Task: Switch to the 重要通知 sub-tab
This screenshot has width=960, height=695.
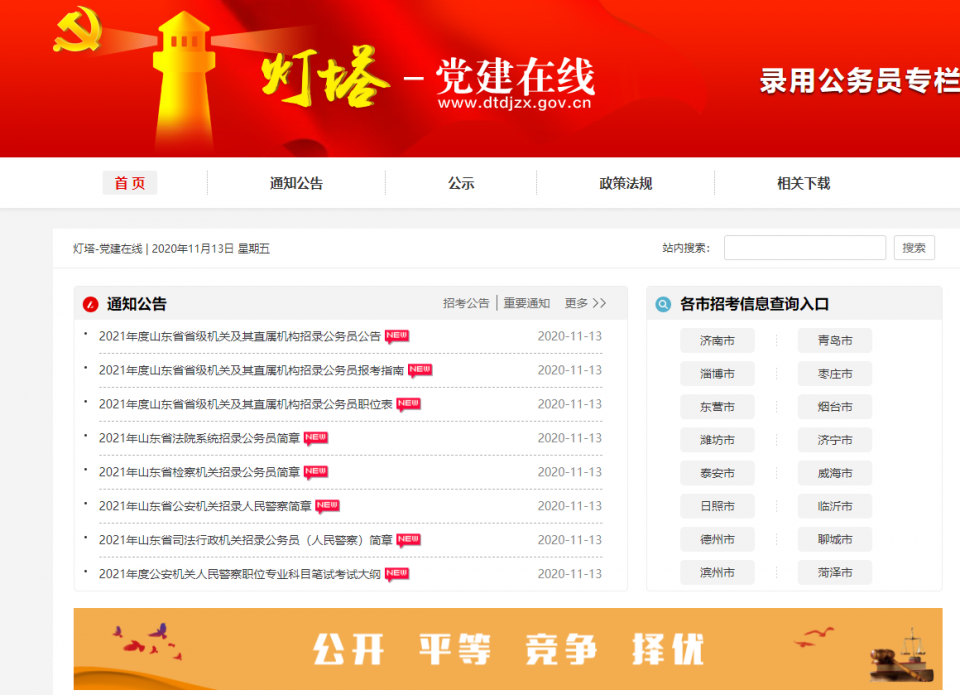Action: (x=527, y=303)
